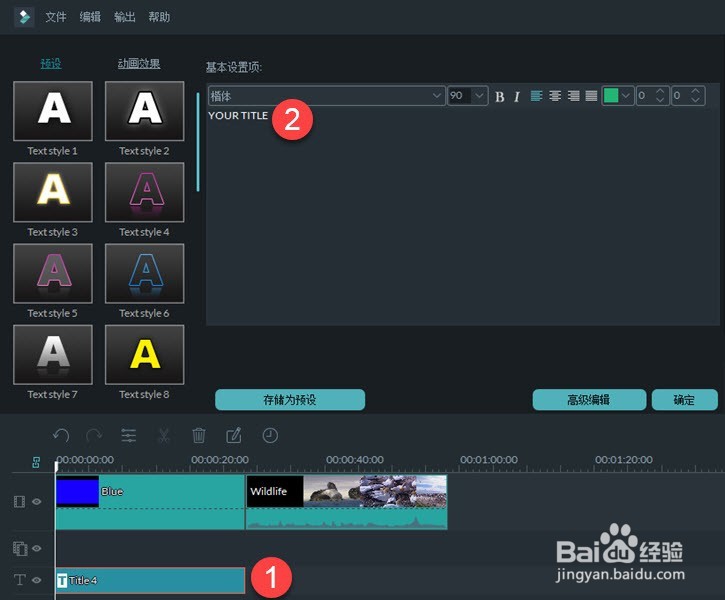This screenshot has height=600, width=725.
Task: Select the Text style 1 preset
Action: point(53,111)
